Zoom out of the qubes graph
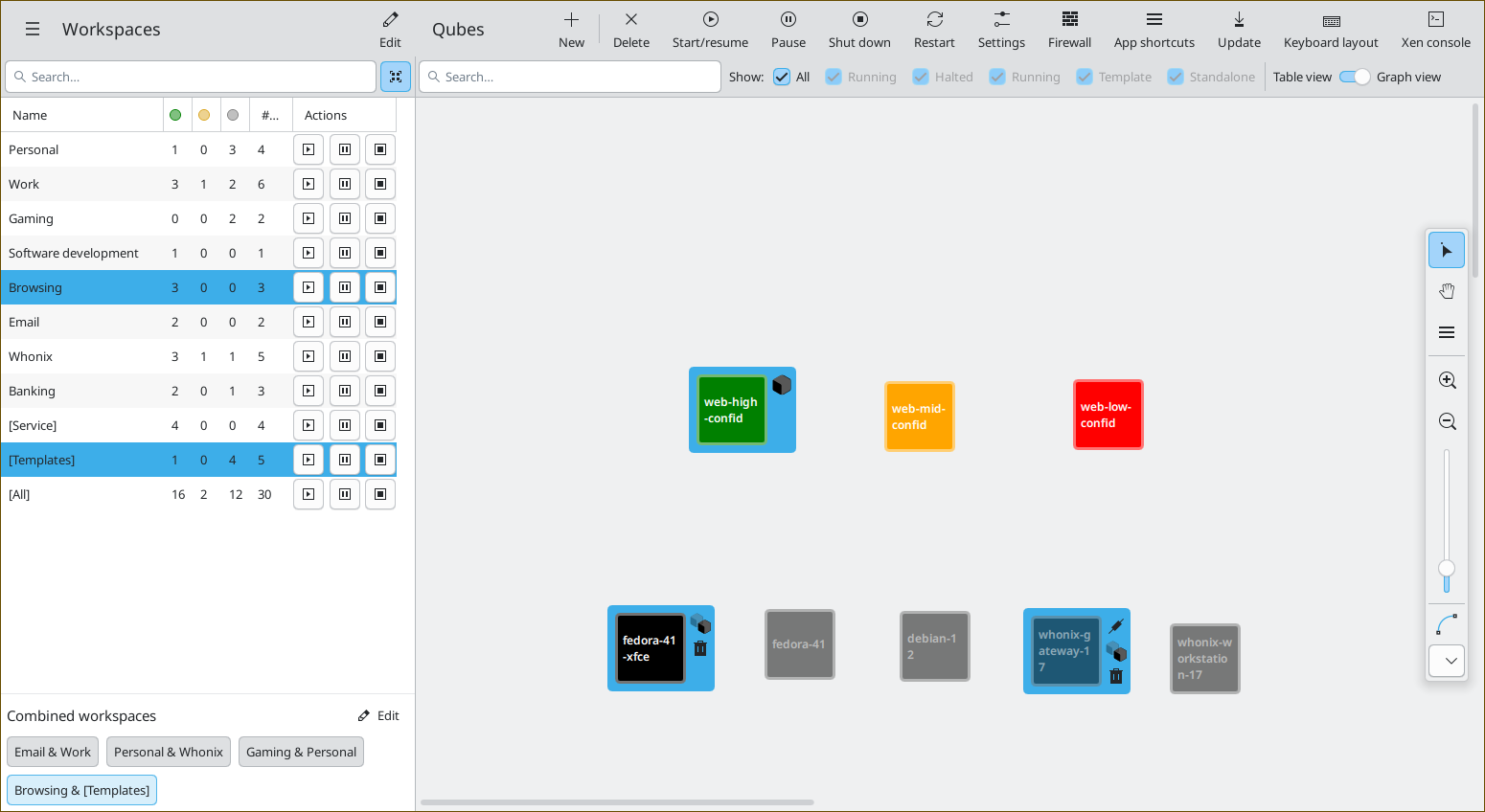Screen dimensions: 1485x812 (1447, 420)
